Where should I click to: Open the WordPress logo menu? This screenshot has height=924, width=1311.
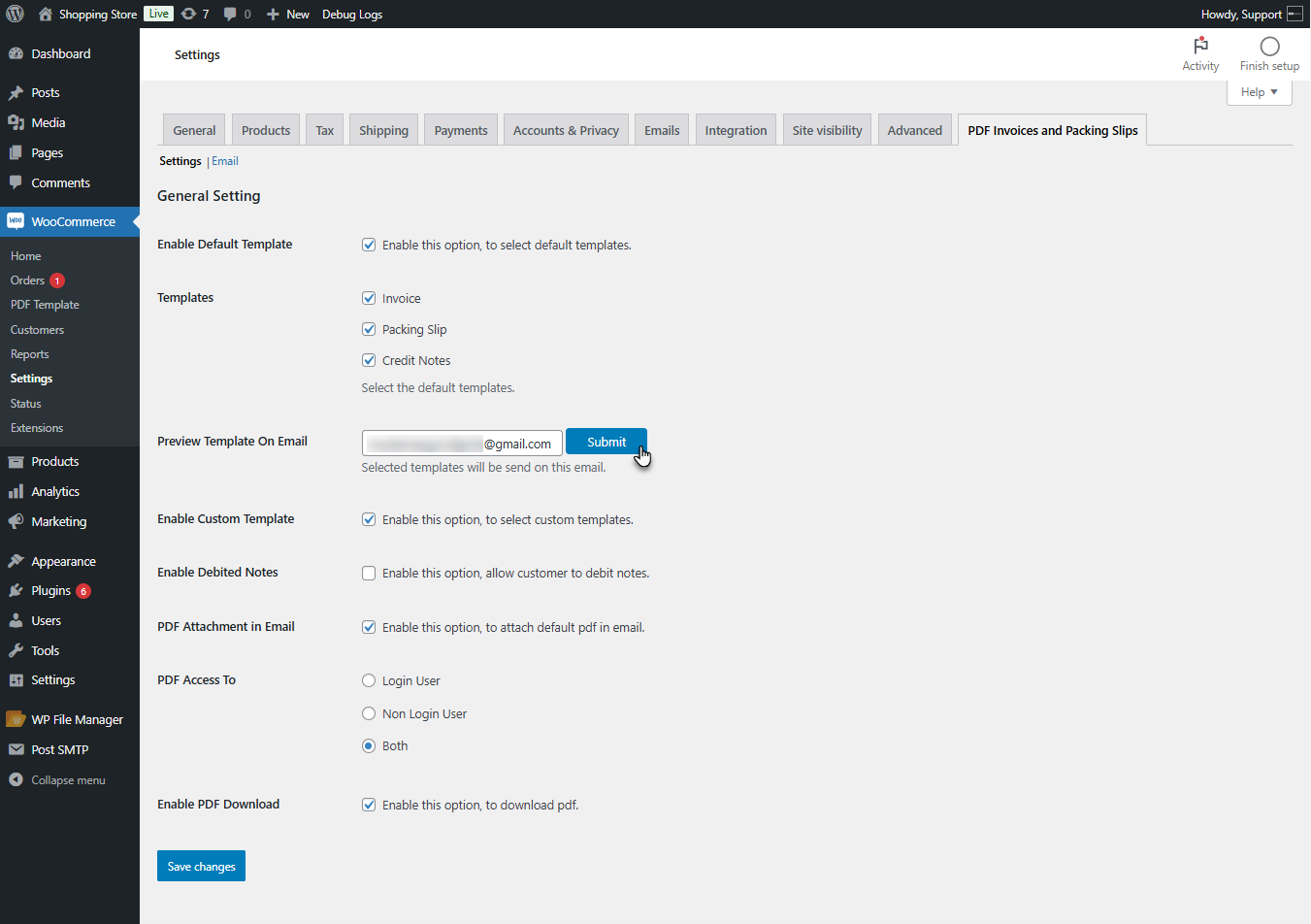[x=15, y=14]
